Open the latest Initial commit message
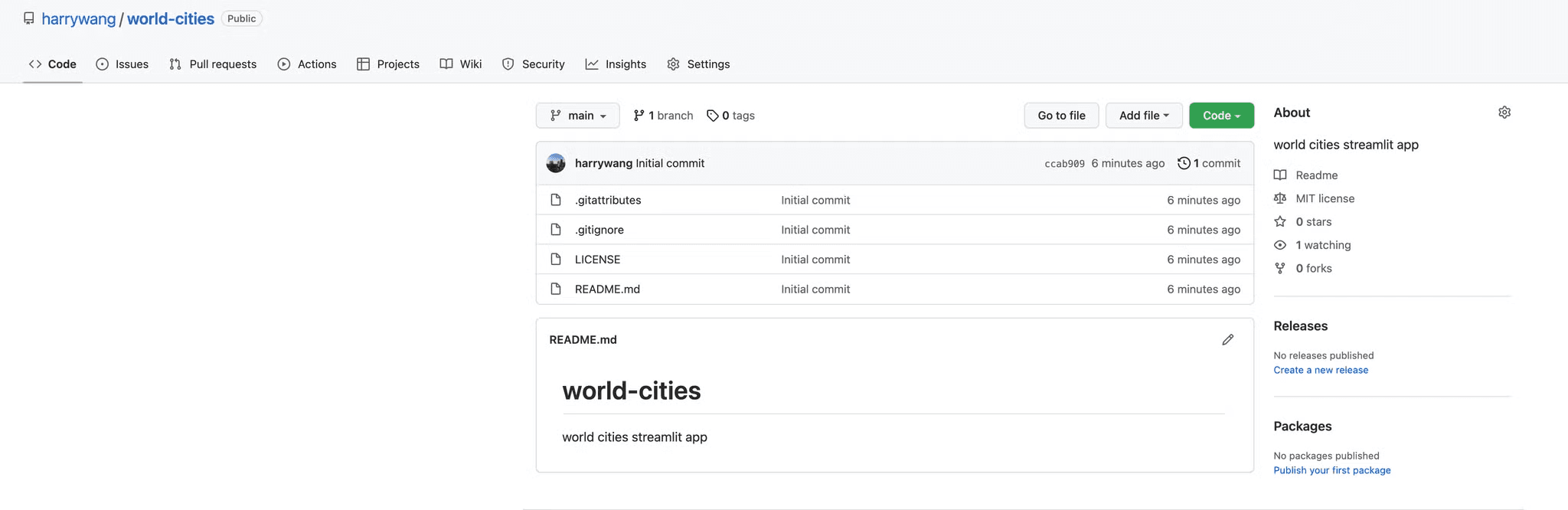Image resolution: width=1568 pixels, height=510 pixels. tap(670, 163)
